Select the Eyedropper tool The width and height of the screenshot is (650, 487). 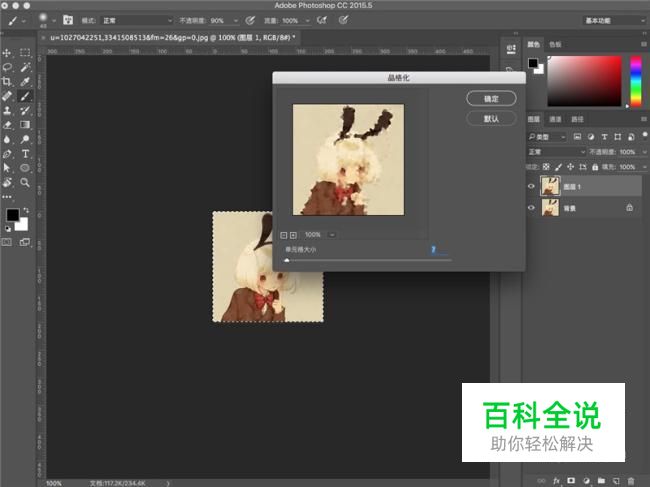pyautogui.click(x=25, y=81)
